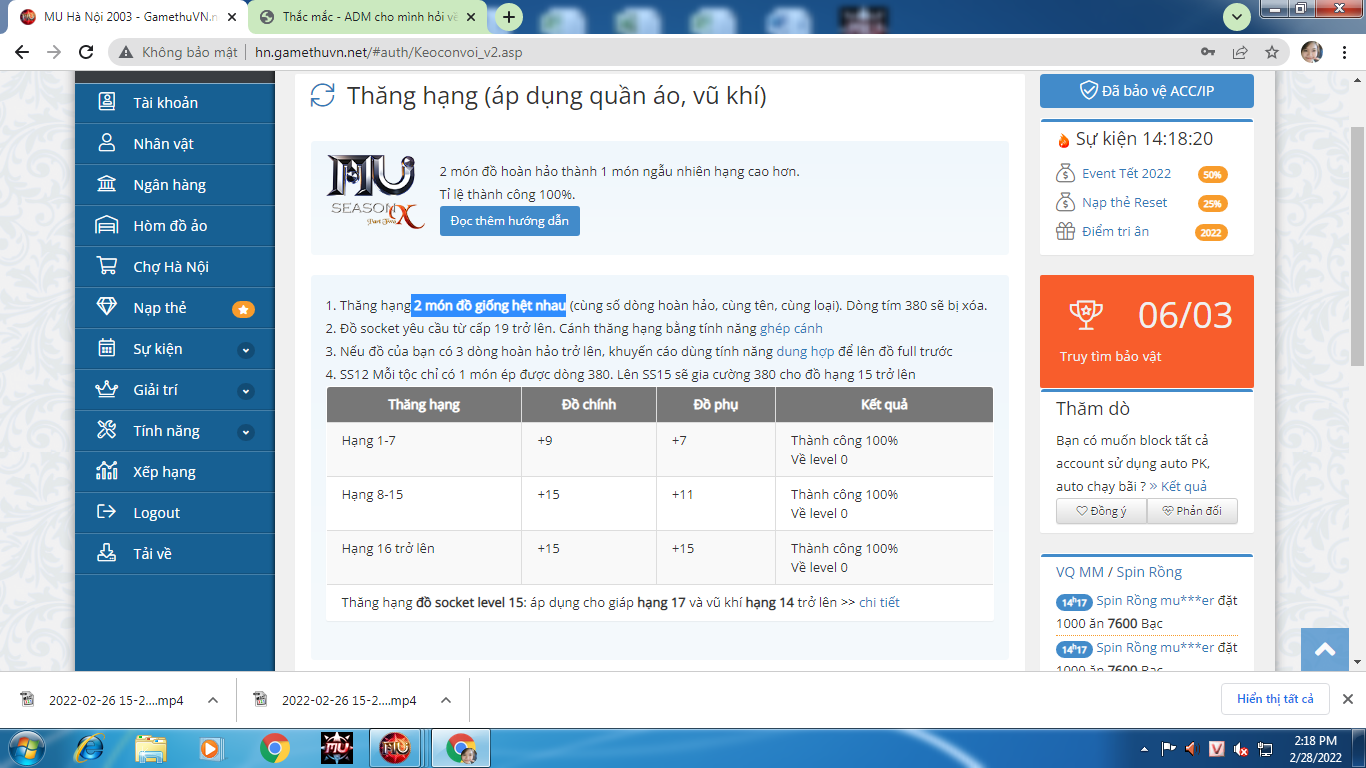1366x768 pixels.
Task: Bookmark this page with the star icon
Action: 1271,52
